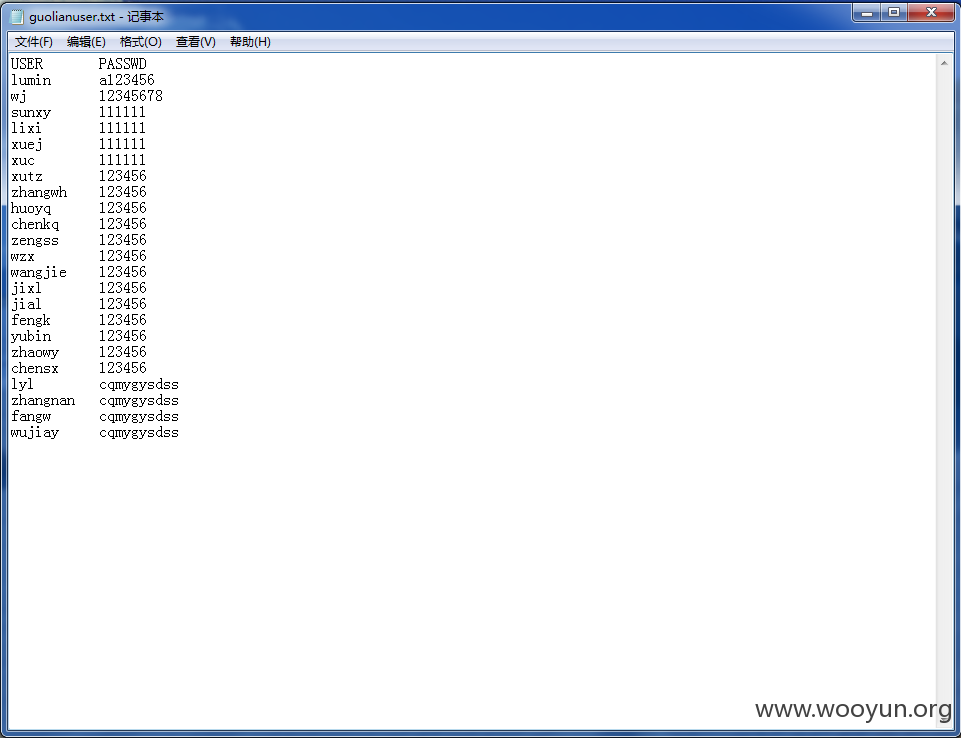The image size is (961, 738).
Task: Click the PASSWD header text
Action: pos(123,64)
